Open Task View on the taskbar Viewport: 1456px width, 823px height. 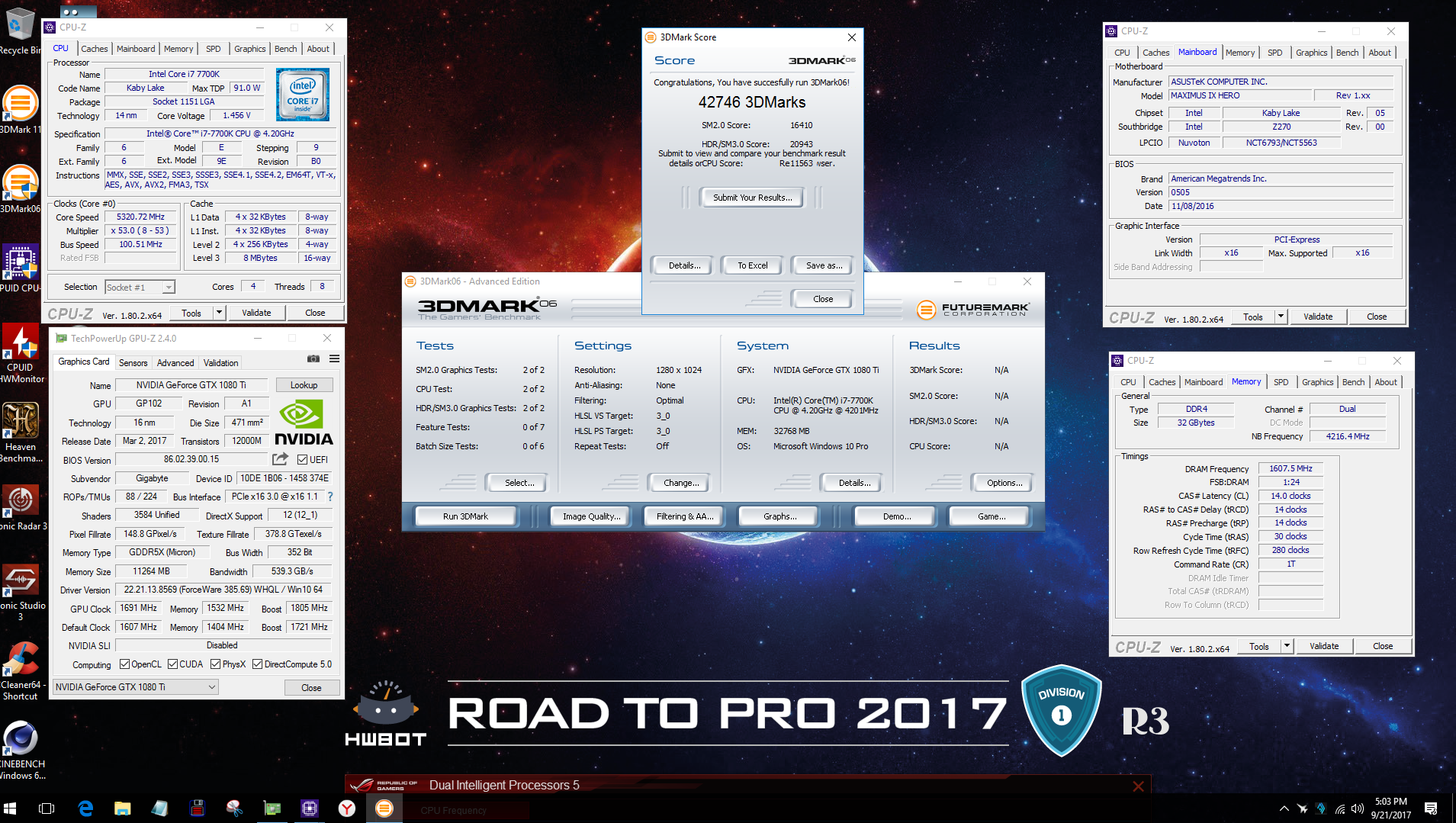tap(47, 809)
